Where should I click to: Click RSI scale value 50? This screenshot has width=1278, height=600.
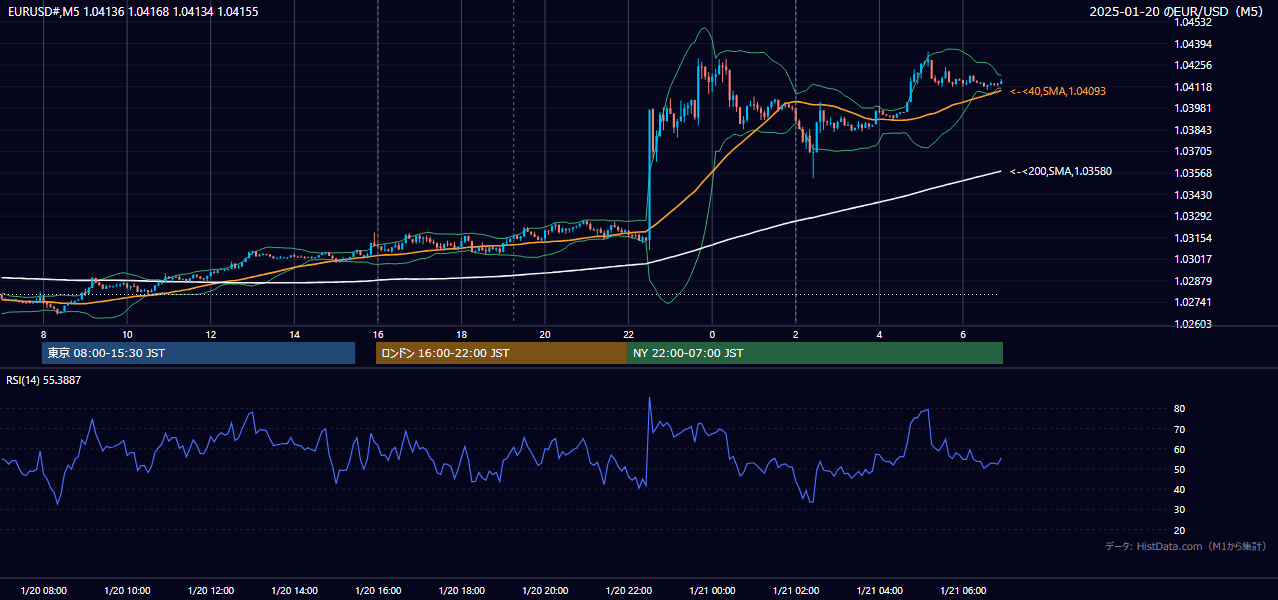point(1180,469)
